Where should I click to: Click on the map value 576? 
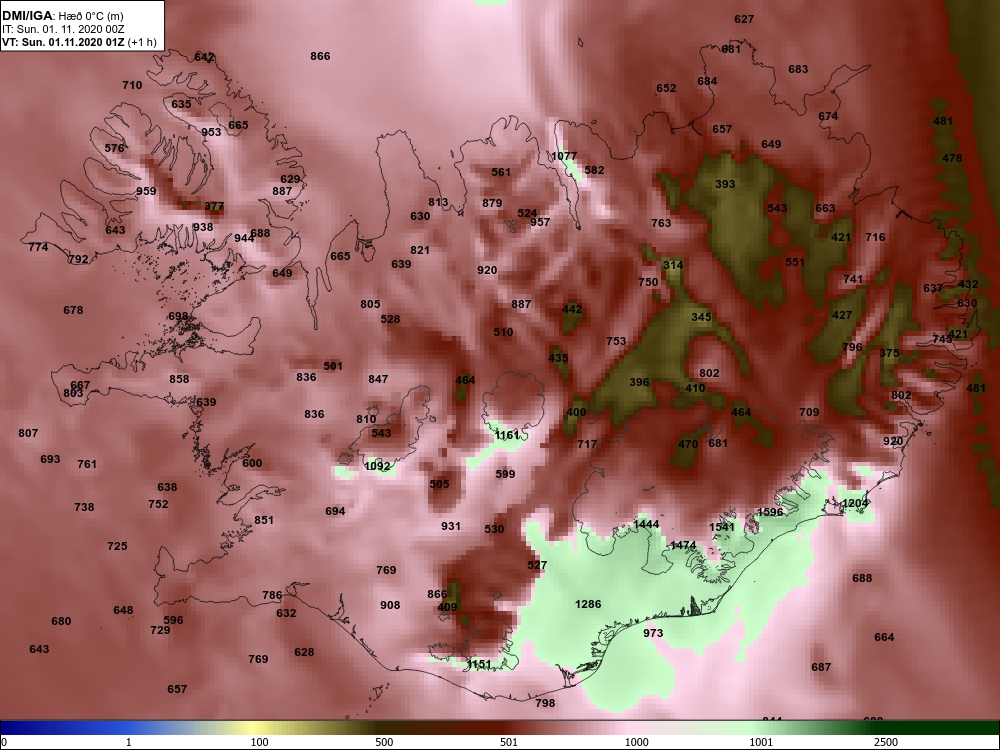114,148
